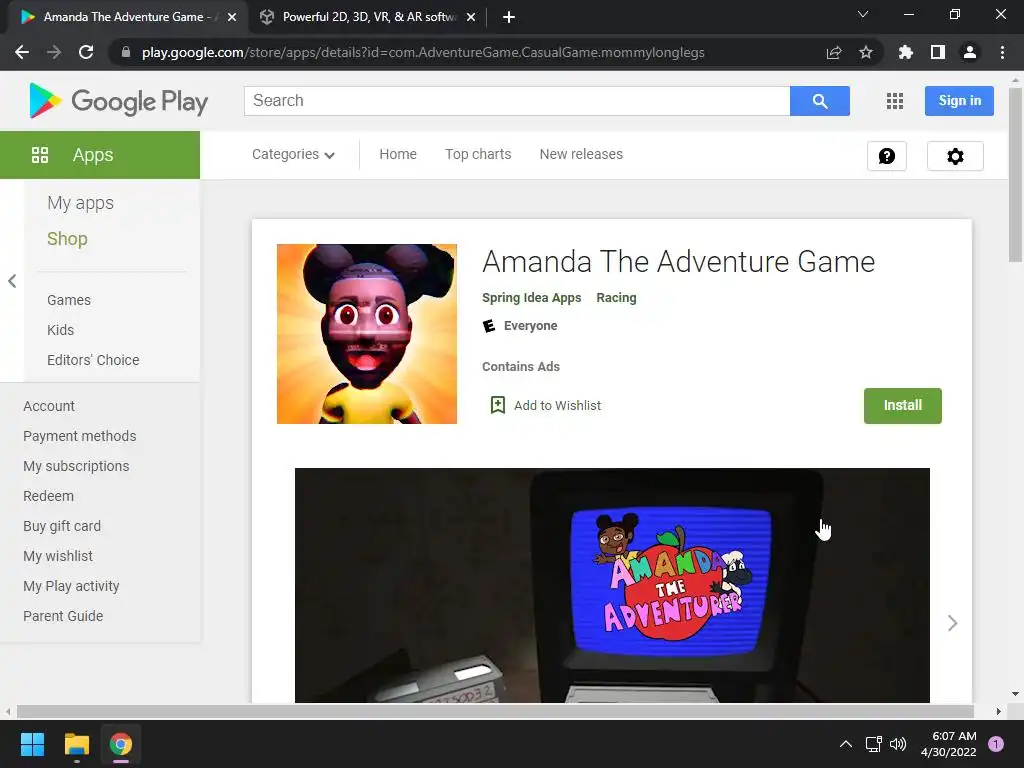
Task: Close the Amanda The Adventure Game tab
Action: click(232, 17)
